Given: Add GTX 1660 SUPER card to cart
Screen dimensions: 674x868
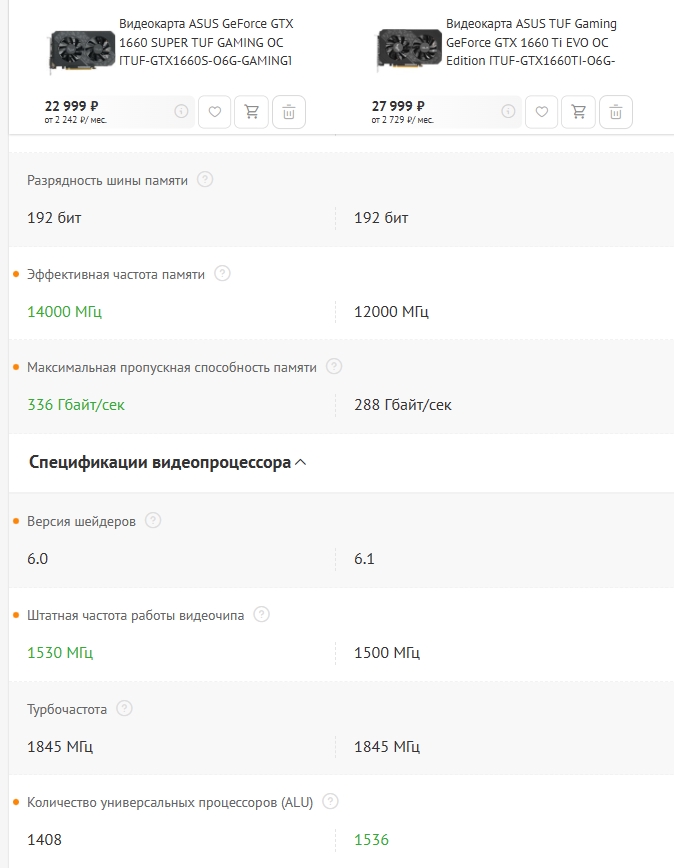Looking at the screenshot, I should 251,112.
